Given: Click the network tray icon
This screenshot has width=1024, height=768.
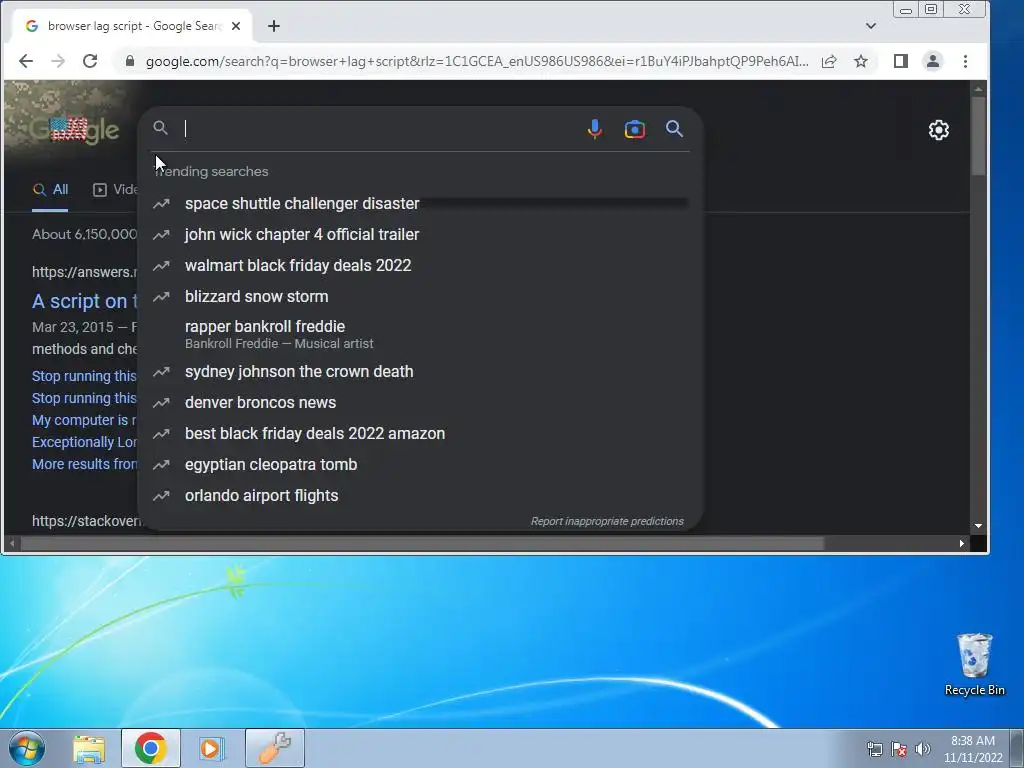Looking at the screenshot, I should pos(874,749).
